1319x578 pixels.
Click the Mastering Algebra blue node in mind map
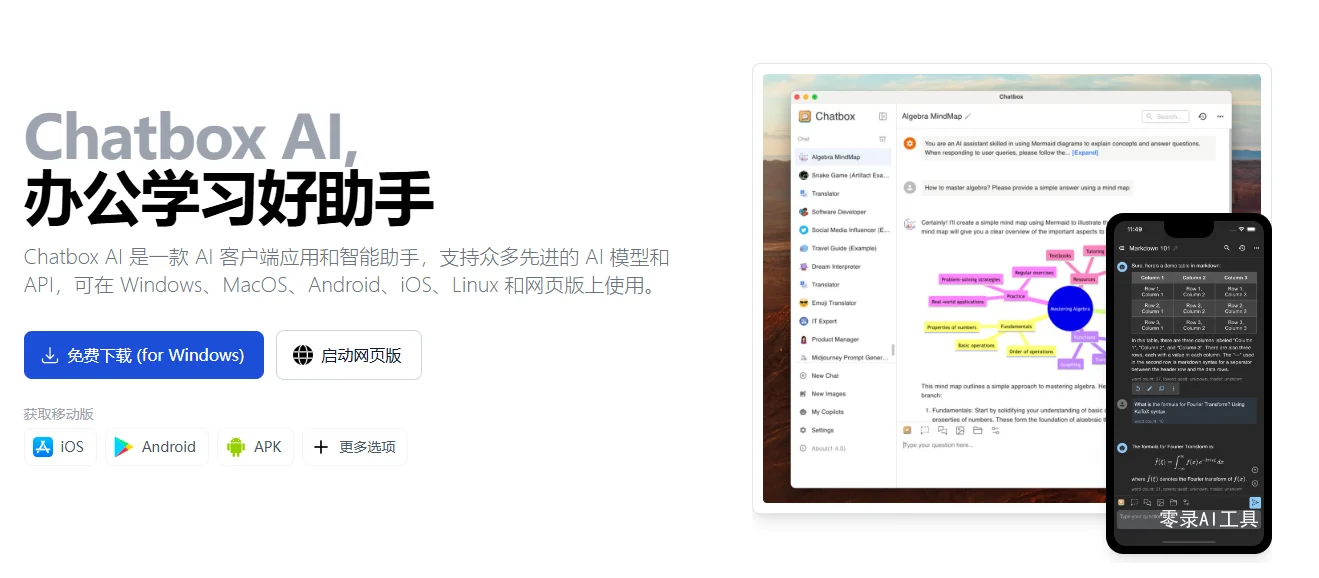pyautogui.click(x=1069, y=309)
